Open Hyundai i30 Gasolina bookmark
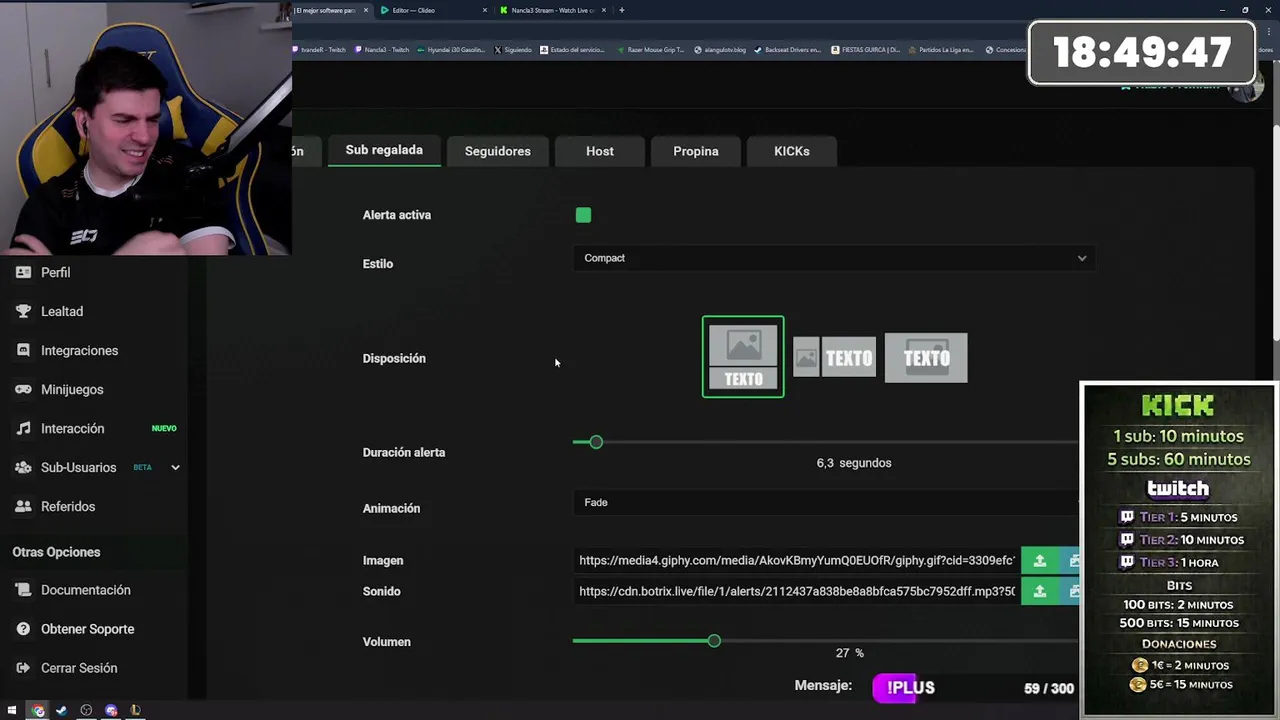The width and height of the screenshot is (1280, 720). coord(449,49)
